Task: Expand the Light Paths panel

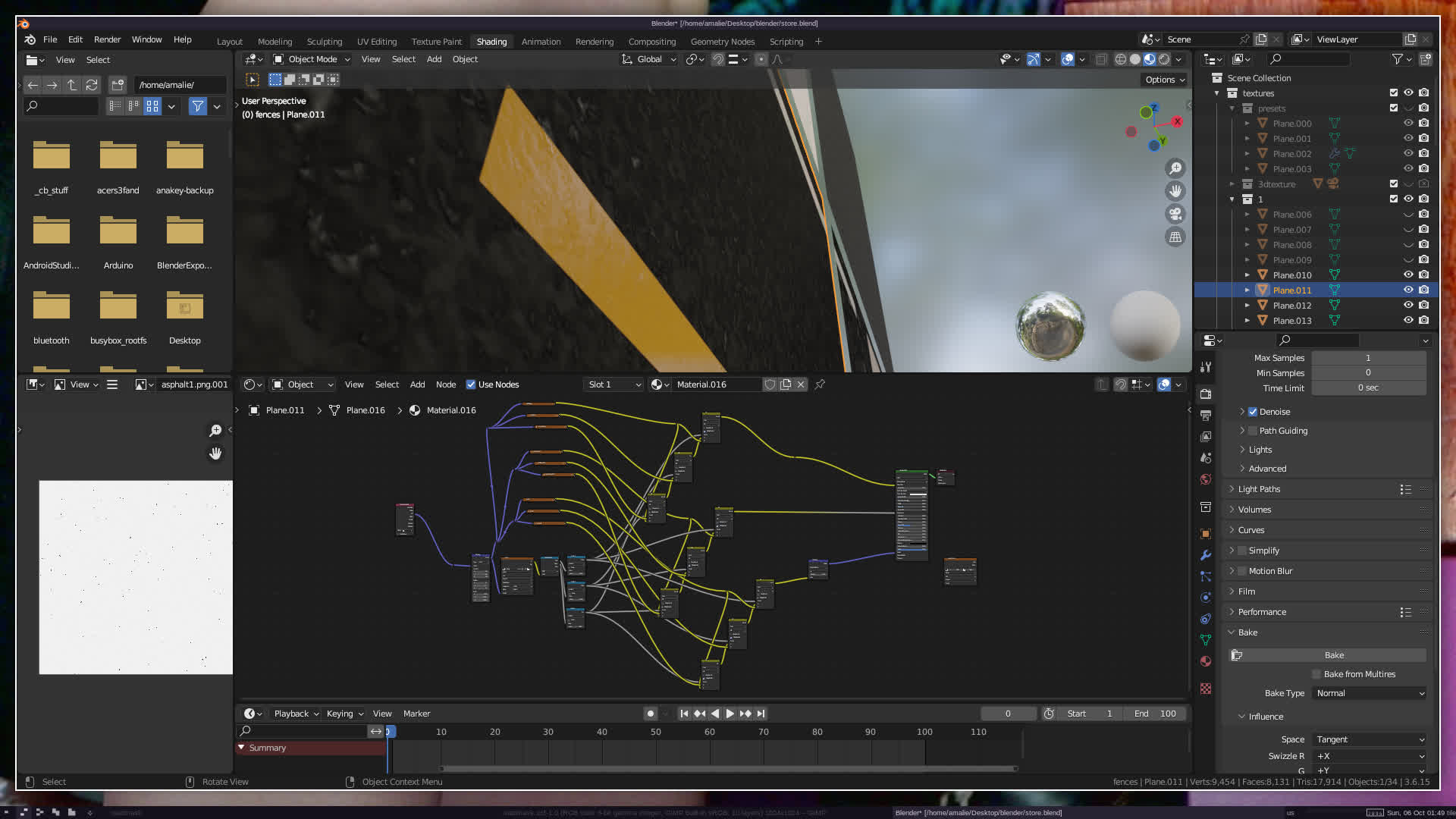Action: [x=1259, y=489]
